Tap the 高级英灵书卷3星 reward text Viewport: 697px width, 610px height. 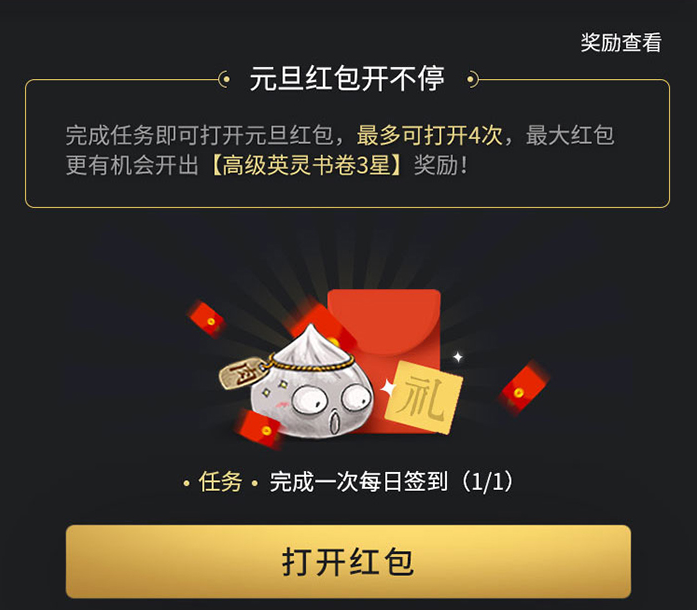point(306,165)
